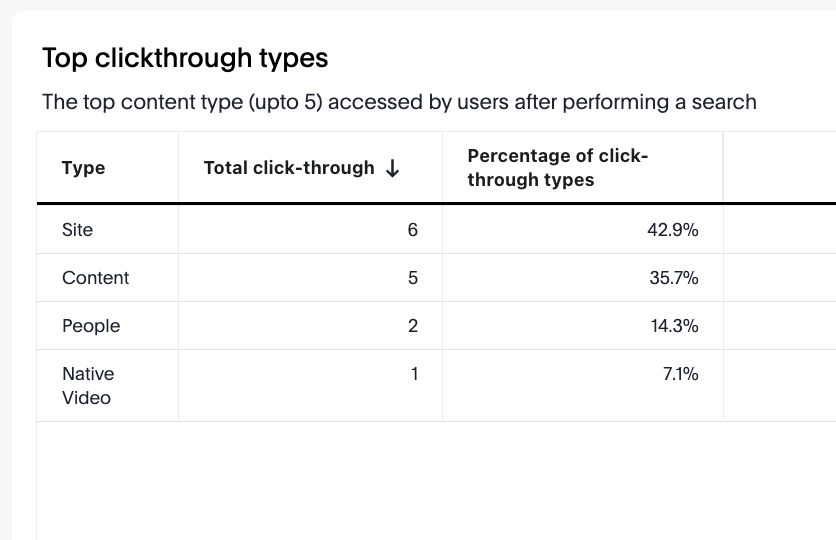Click the empty fourth column header
This screenshot has height=540, width=836.
[778, 168]
